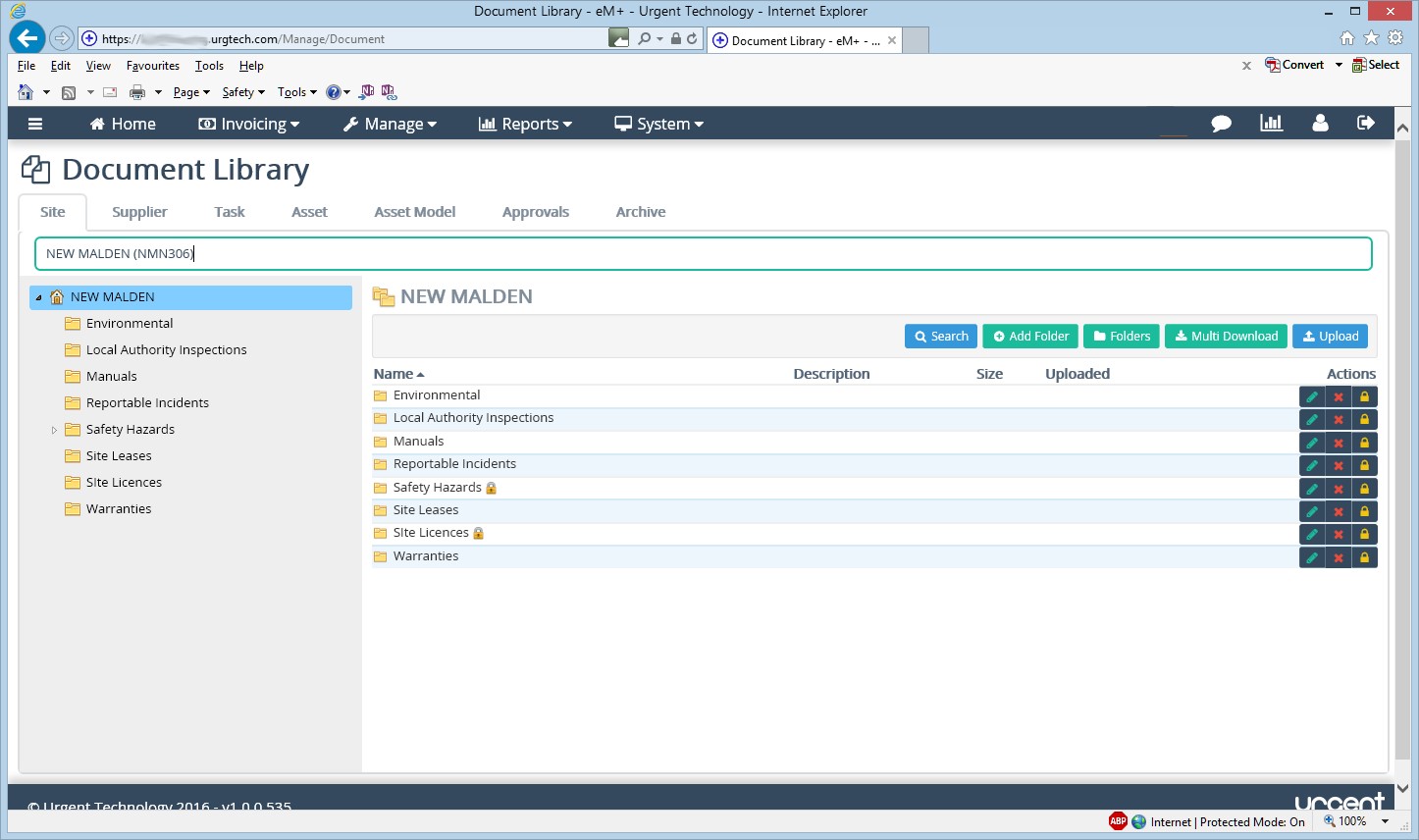Open the Manage dropdown menu
The height and width of the screenshot is (840, 1419).
389,124
